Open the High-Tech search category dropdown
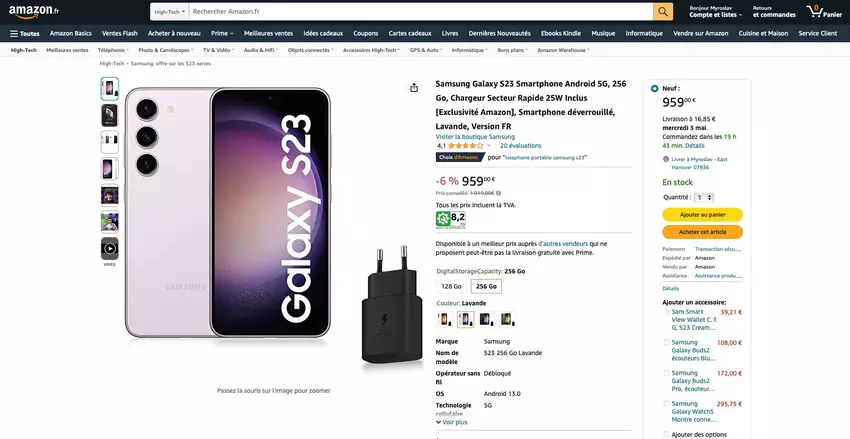850x439 pixels. coord(168,11)
